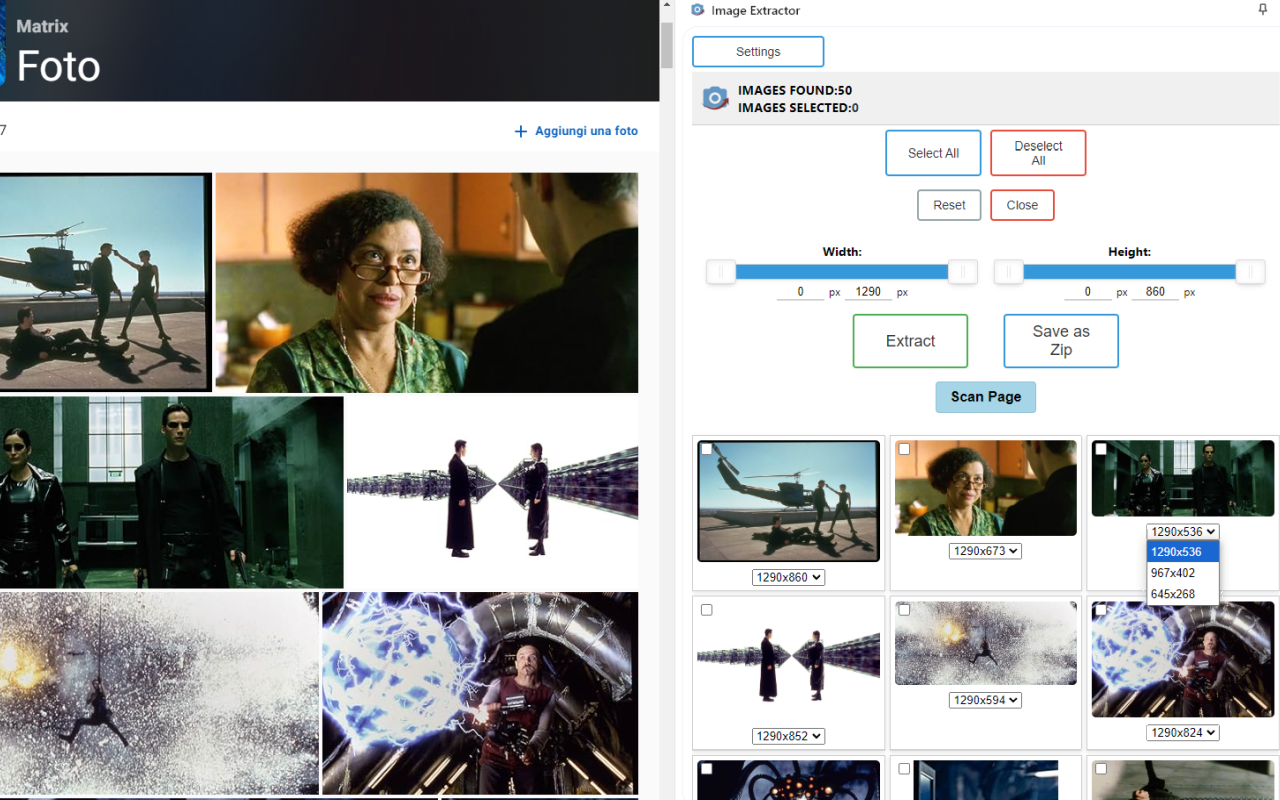This screenshot has height=800, width=1280.
Task: Open the helicopter rooftop photo on the Foto page
Action: pos(105,283)
